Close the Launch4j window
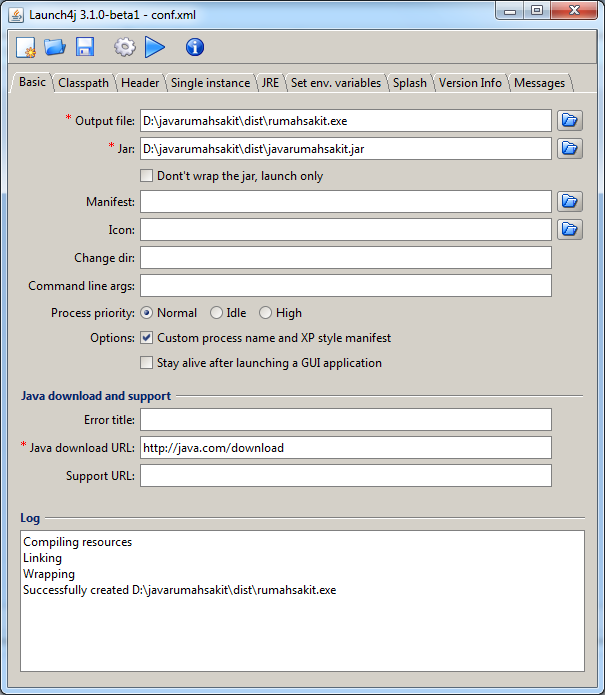605x695 pixels. [x=574, y=11]
